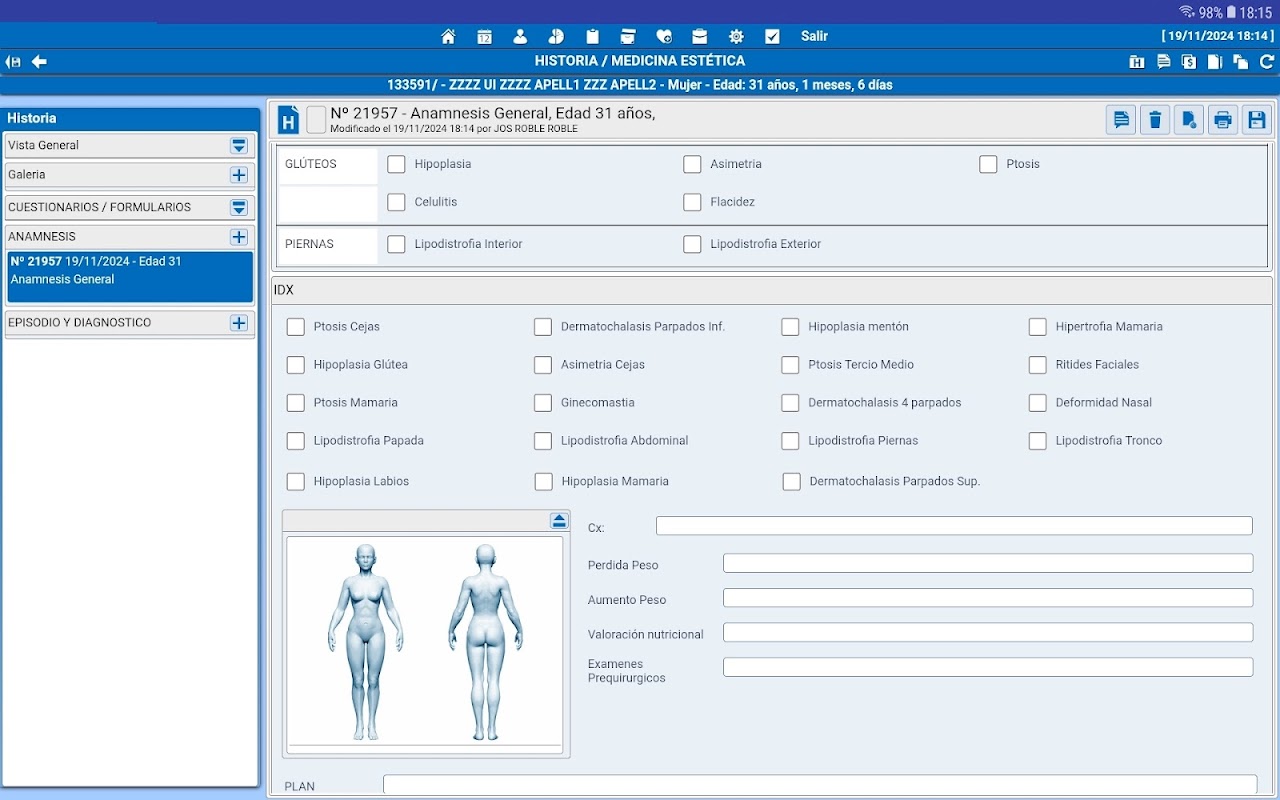Viewport: 1280px width, 800px height.
Task: Check the Ptosis Cejas checkbox
Action: pos(296,327)
